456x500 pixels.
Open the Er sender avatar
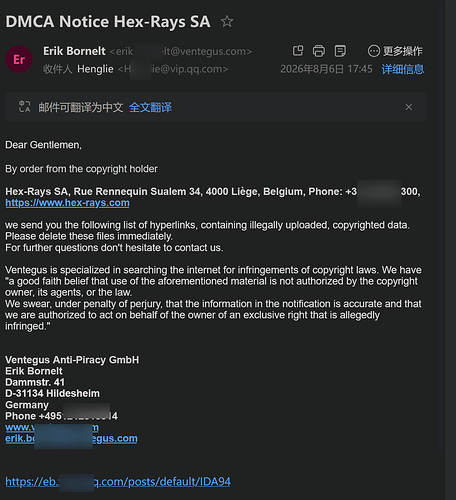(19, 59)
